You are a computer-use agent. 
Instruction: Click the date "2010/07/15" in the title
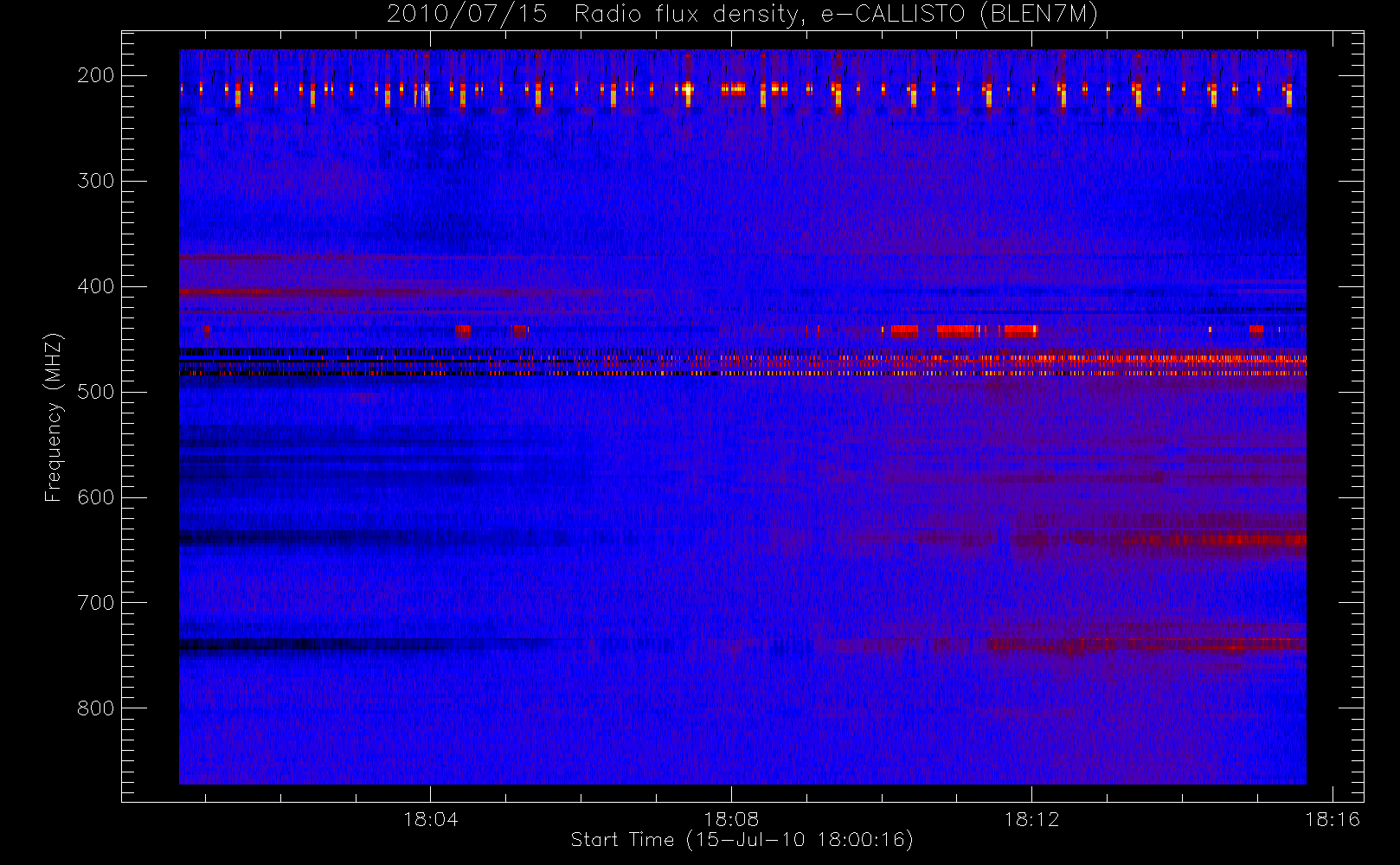[x=466, y=15]
